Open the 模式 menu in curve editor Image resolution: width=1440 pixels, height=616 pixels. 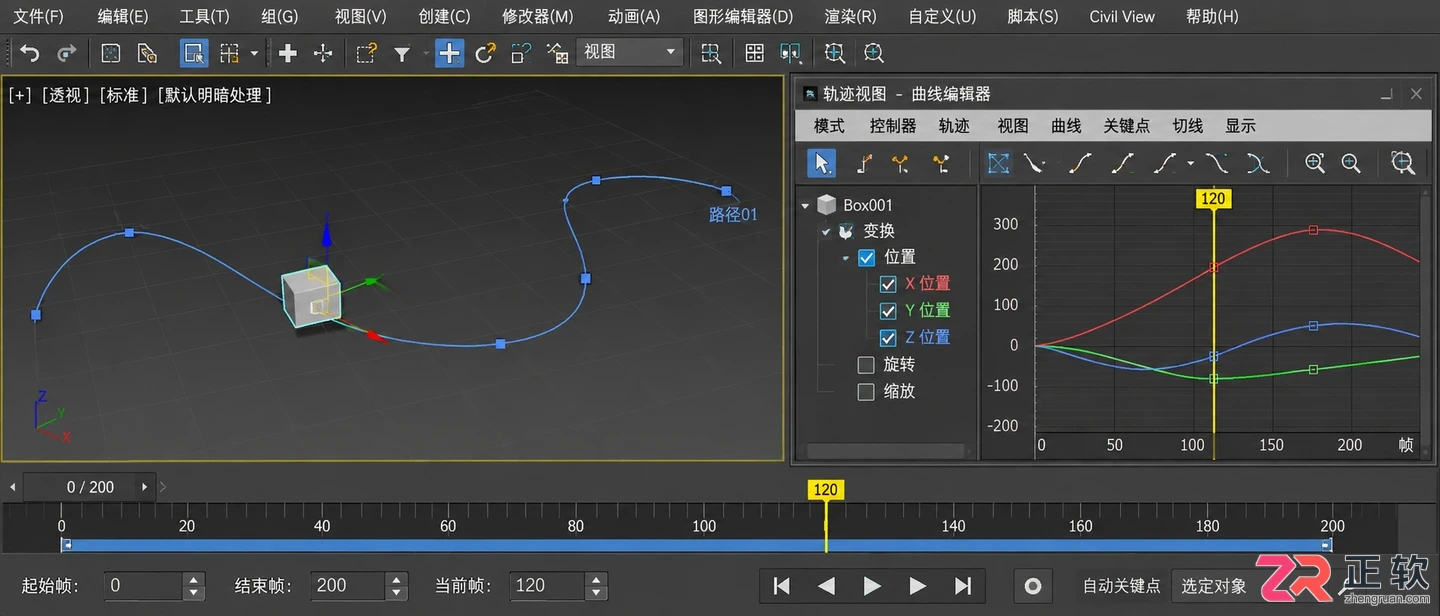[829, 126]
